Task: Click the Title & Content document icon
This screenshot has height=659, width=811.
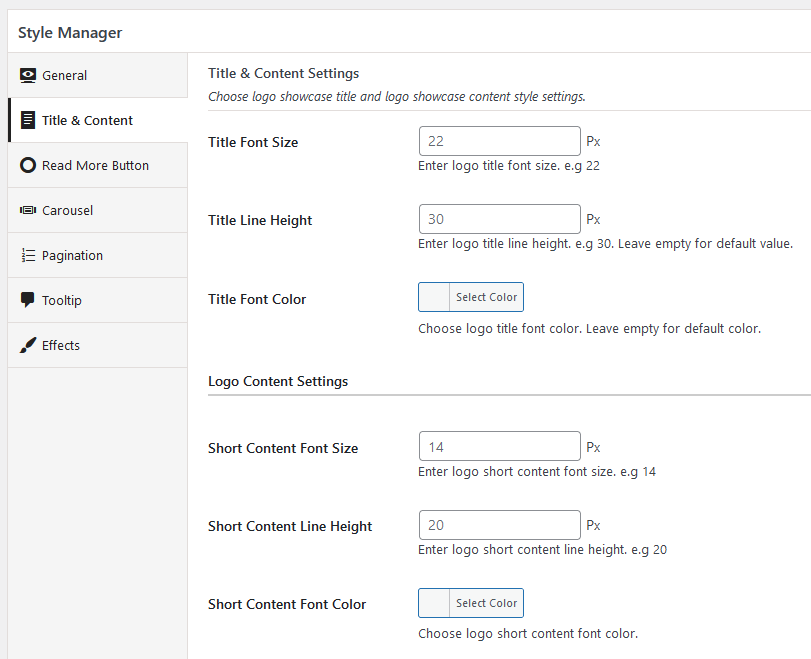Action: [28, 120]
